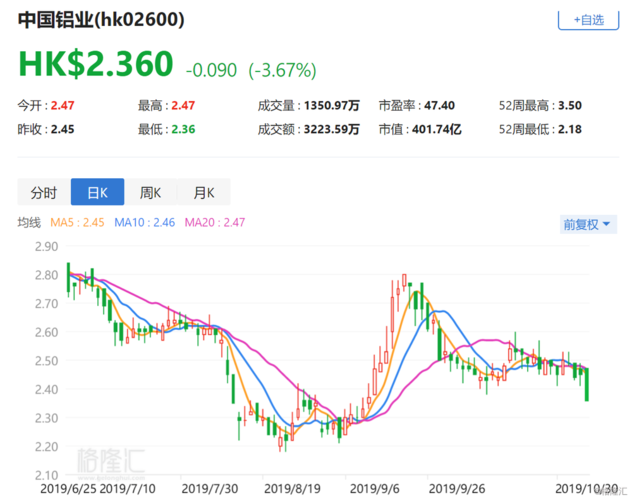Click the 成交额 turnover value 3223.59万
This screenshot has width=632, height=500.
(332, 129)
